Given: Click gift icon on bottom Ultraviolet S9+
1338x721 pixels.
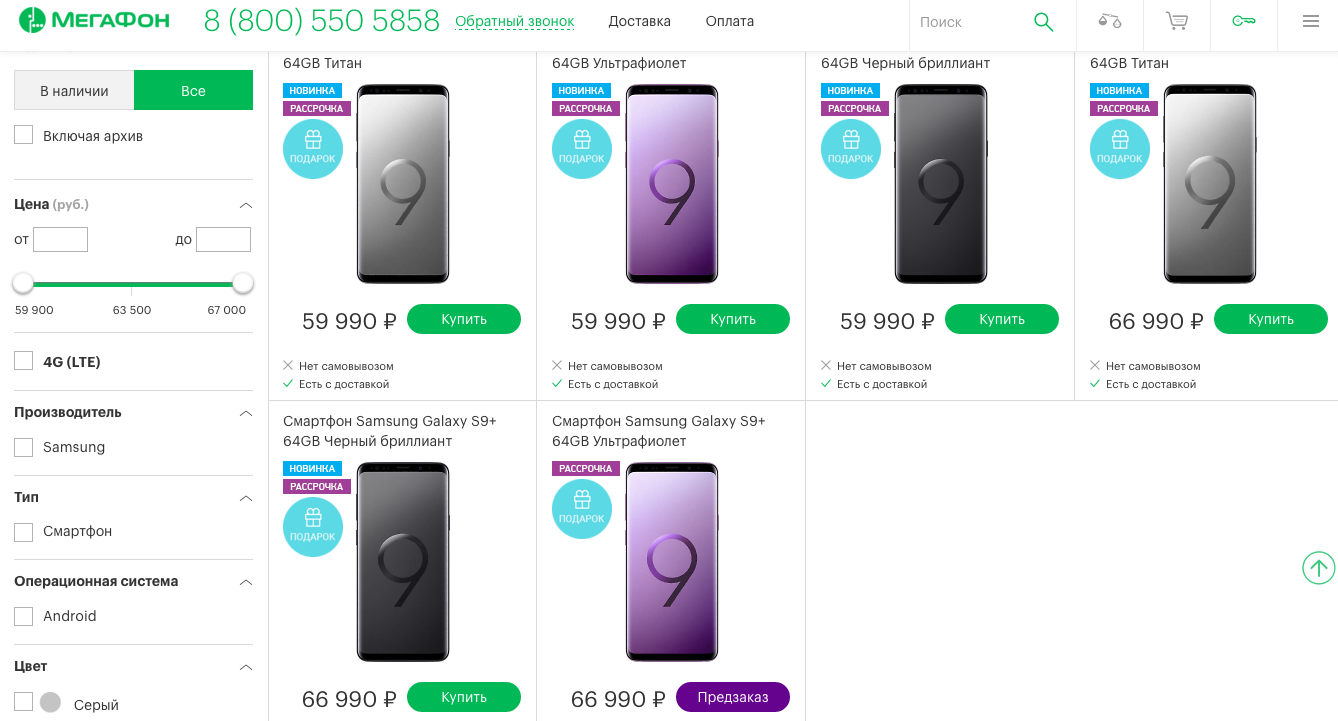Looking at the screenshot, I should 582,508.
